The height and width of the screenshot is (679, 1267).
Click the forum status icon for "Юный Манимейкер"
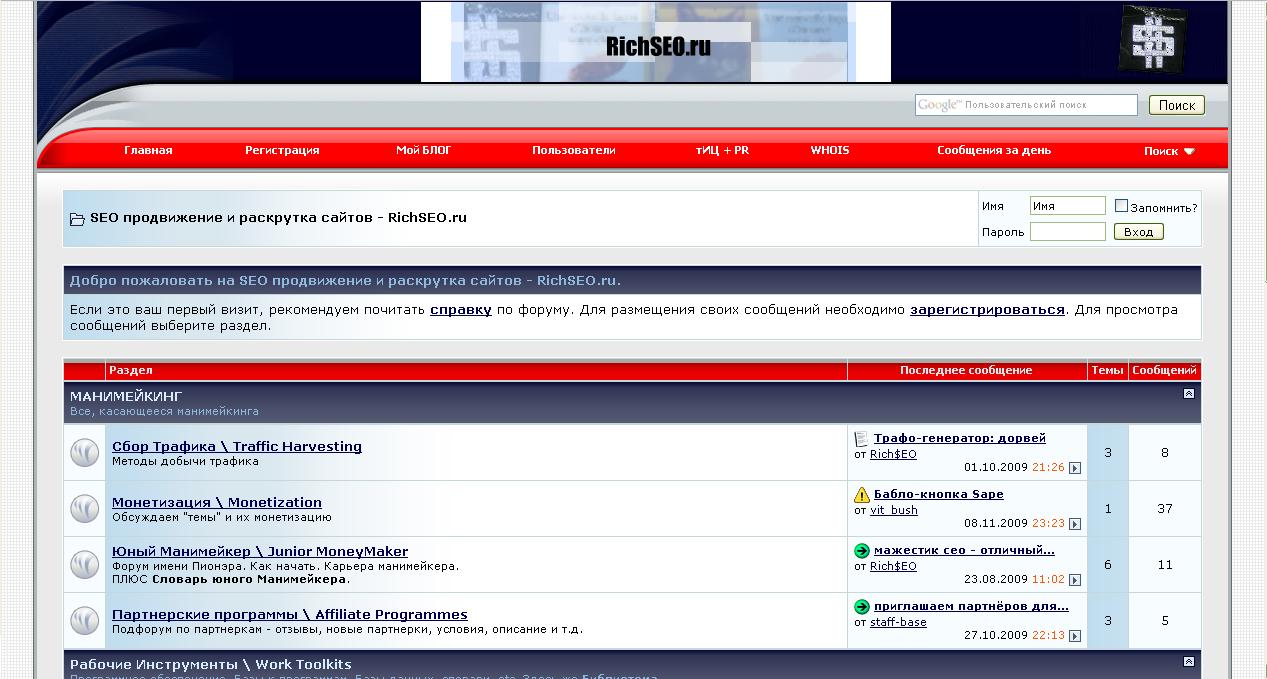[x=84, y=564]
